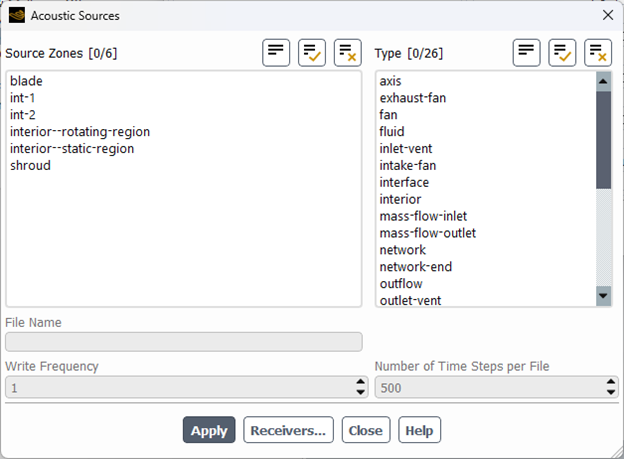Select the blade source zone
624x459 pixels.
pyautogui.click(x=26, y=81)
